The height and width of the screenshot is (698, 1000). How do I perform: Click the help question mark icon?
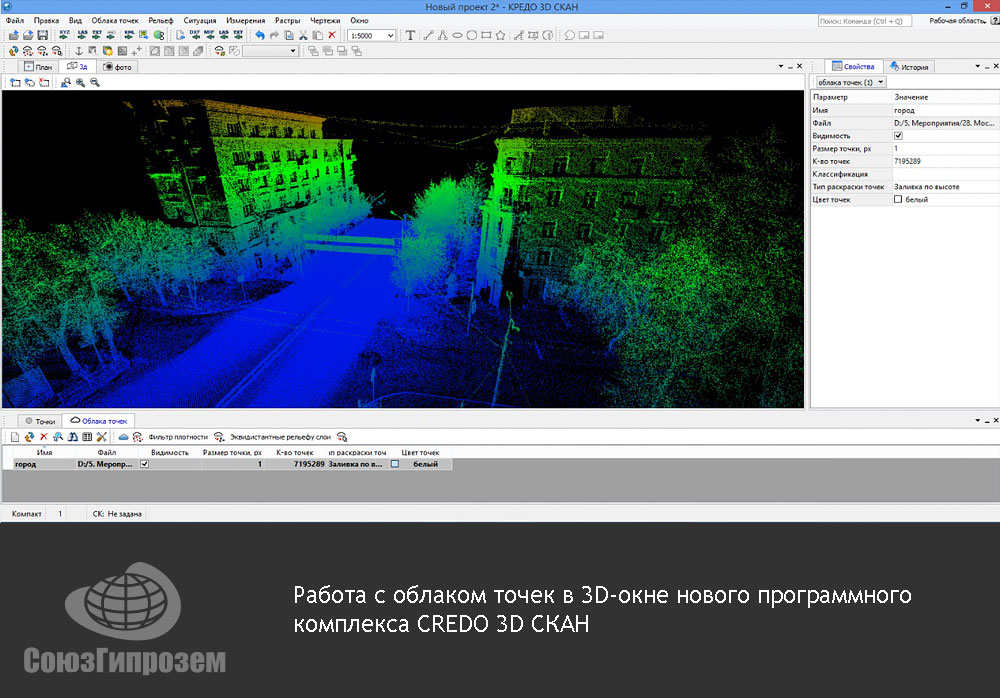point(995,21)
